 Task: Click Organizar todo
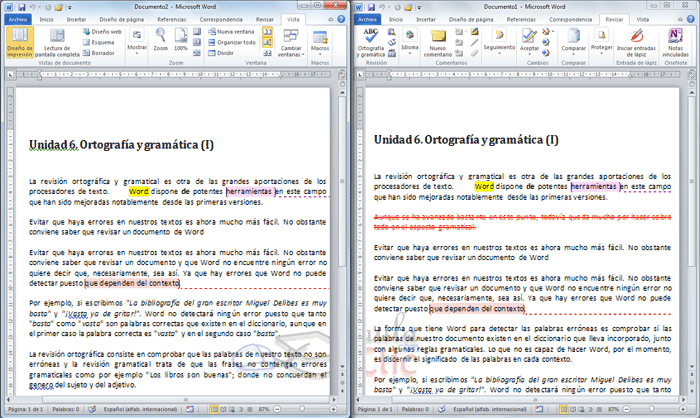[x=232, y=42]
